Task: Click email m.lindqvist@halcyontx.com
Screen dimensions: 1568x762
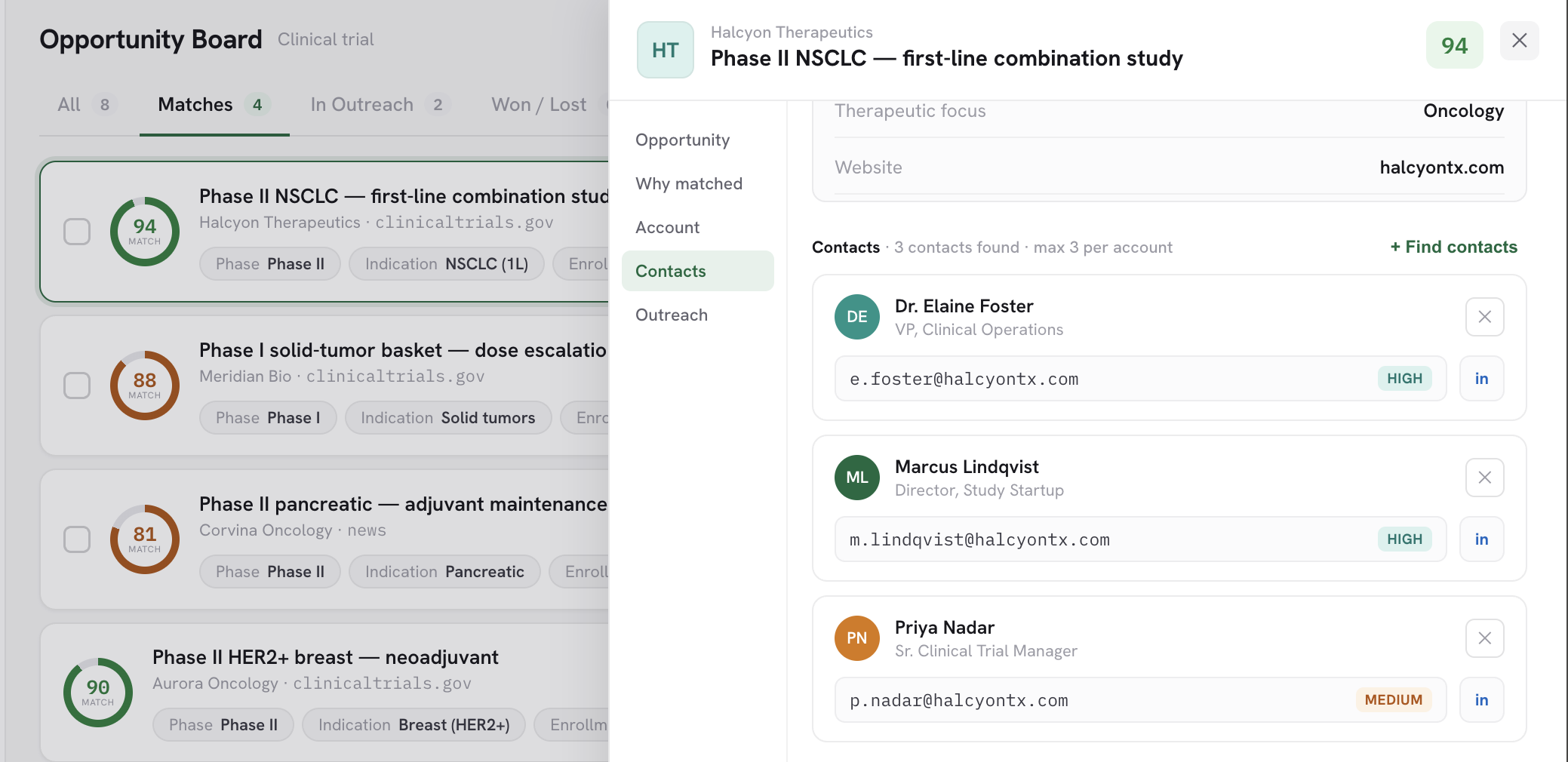Action: (979, 539)
